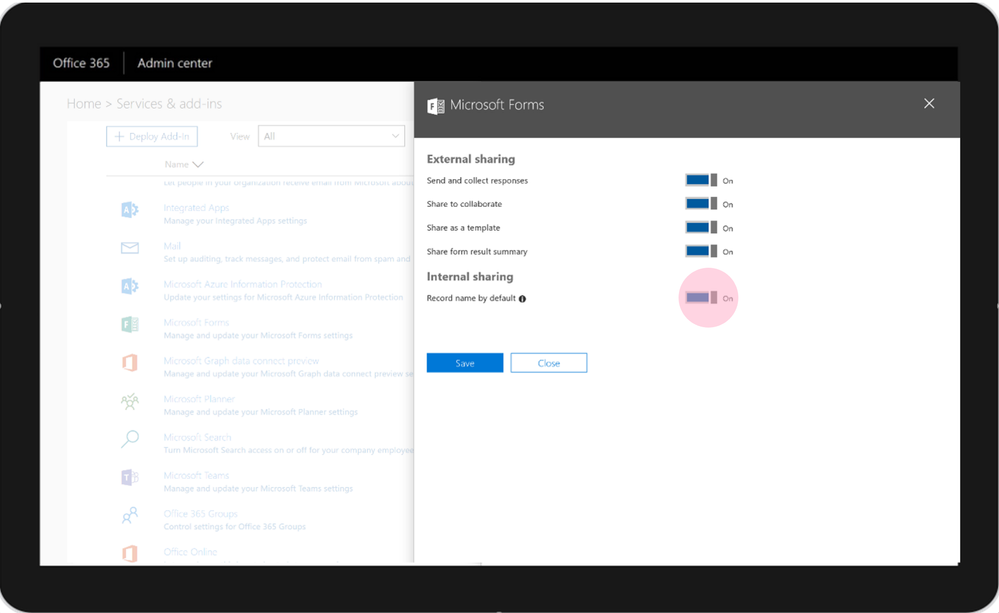Viewport: 999px width, 613px height.
Task: Open the Mail service settings
Action: pos(172,246)
